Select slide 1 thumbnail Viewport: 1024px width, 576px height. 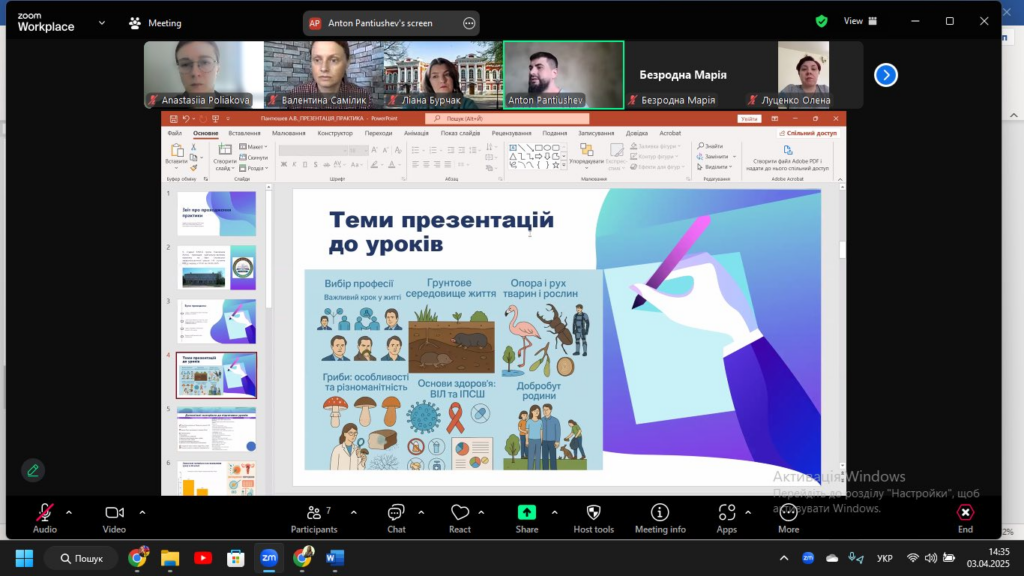coord(217,214)
